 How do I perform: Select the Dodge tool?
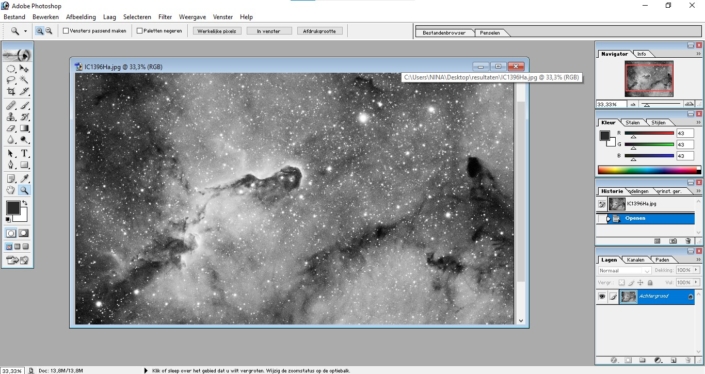coord(24,139)
